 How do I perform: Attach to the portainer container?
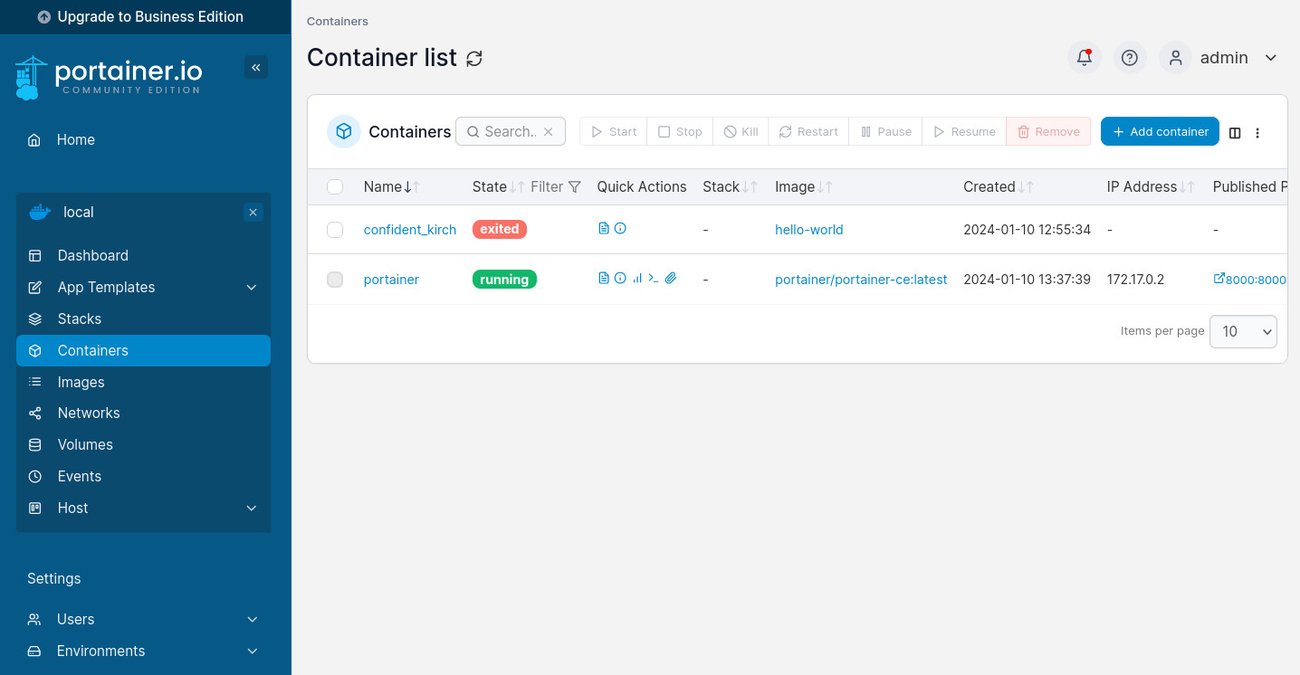671,278
